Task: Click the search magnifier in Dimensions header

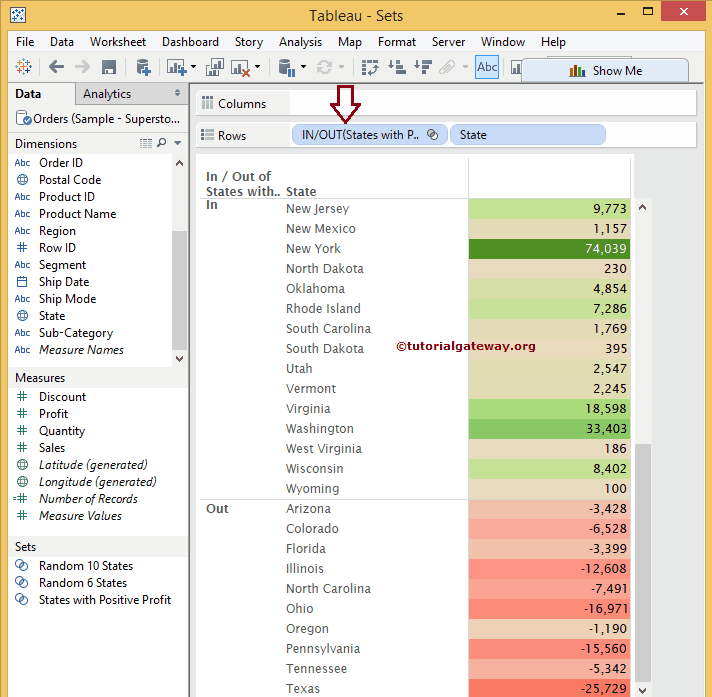Action: click(x=162, y=143)
